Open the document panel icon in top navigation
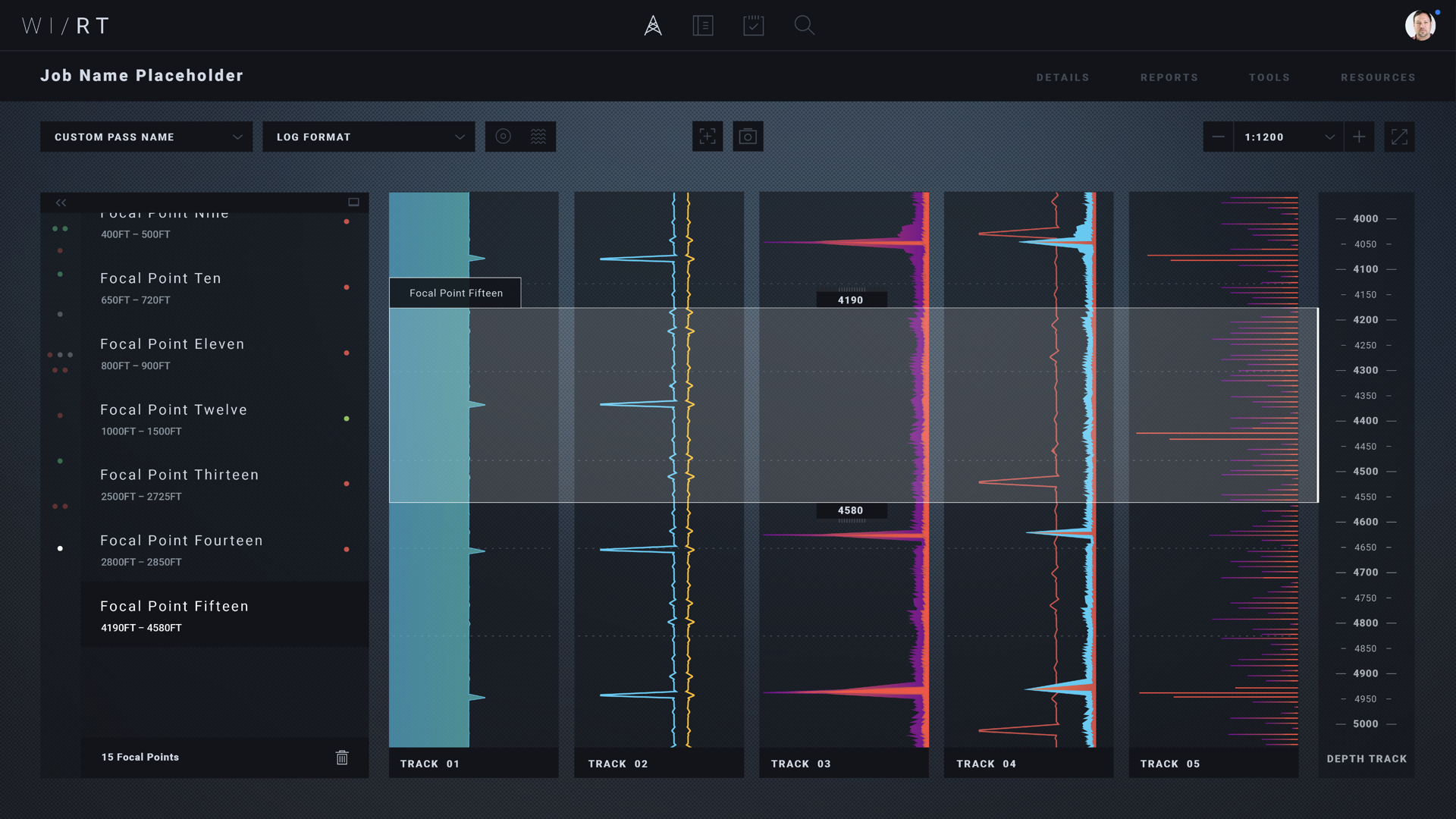The height and width of the screenshot is (819, 1456). tap(703, 26)
